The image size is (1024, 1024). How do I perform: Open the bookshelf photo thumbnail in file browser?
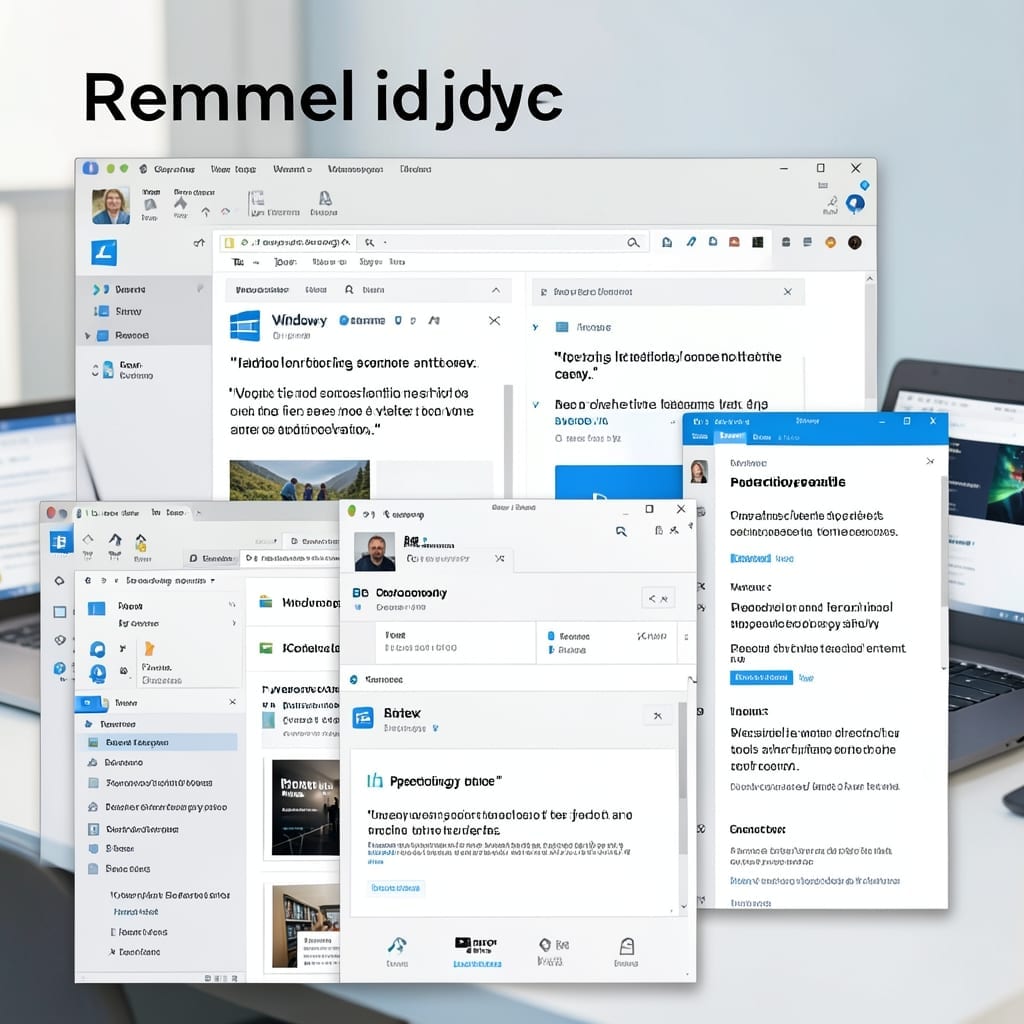pos(306,926)
